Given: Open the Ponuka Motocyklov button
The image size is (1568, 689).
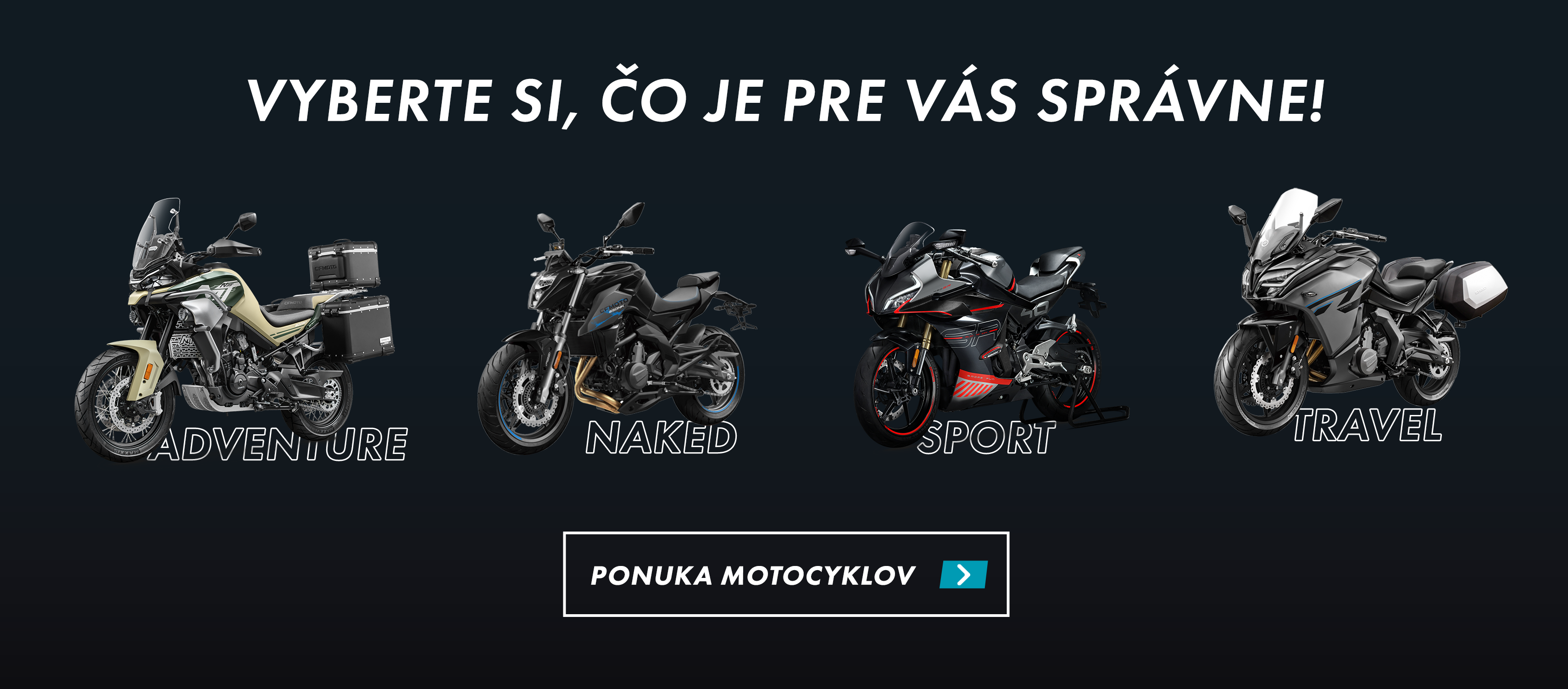Looking at the screenshot, I should [x=786, y=574].
